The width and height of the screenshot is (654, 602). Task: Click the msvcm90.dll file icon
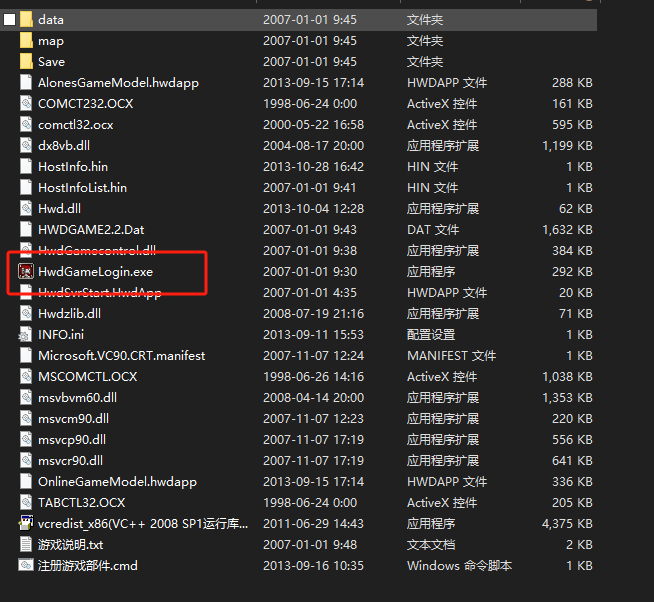26,418
